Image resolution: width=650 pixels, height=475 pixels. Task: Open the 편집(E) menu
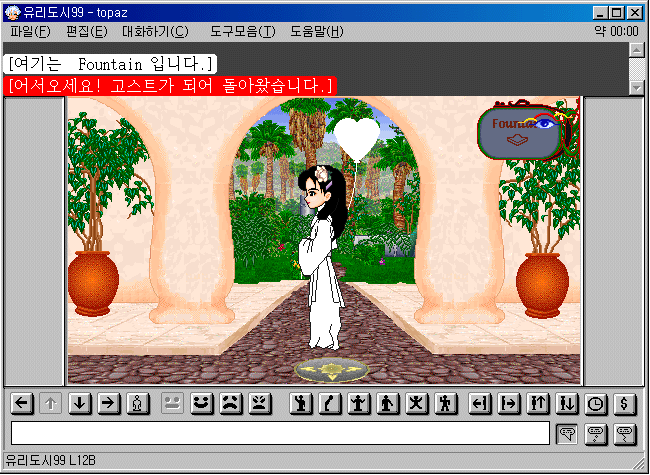tap(86, 31)
